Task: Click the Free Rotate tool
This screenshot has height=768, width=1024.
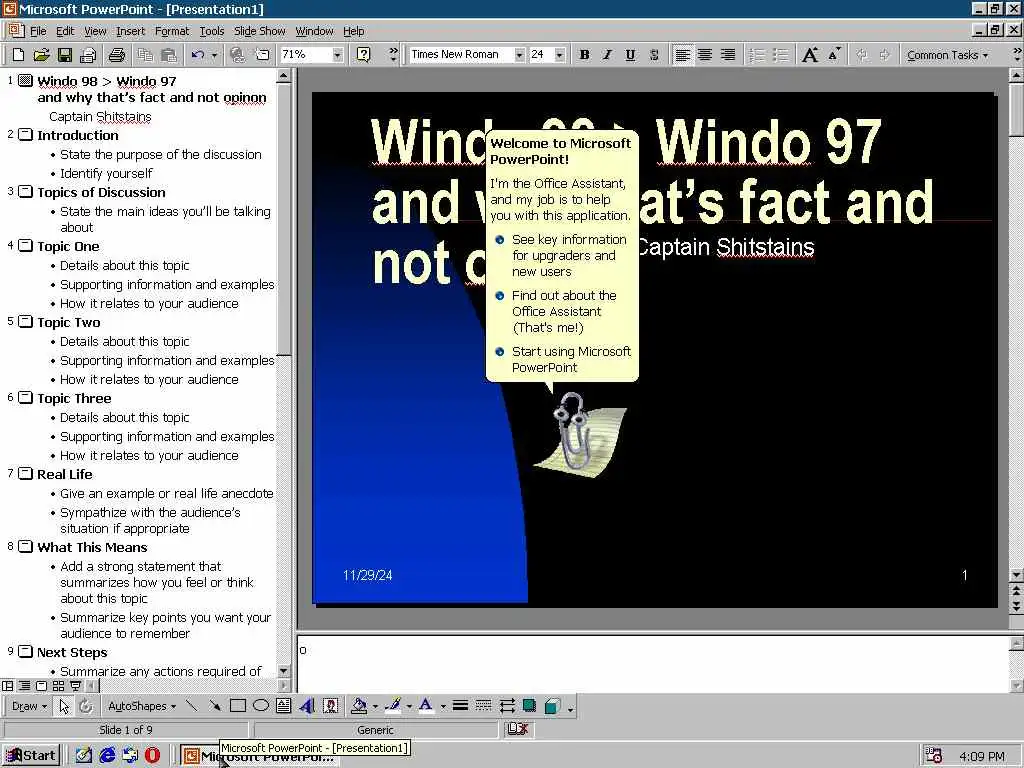Action: tap(86, 706)
